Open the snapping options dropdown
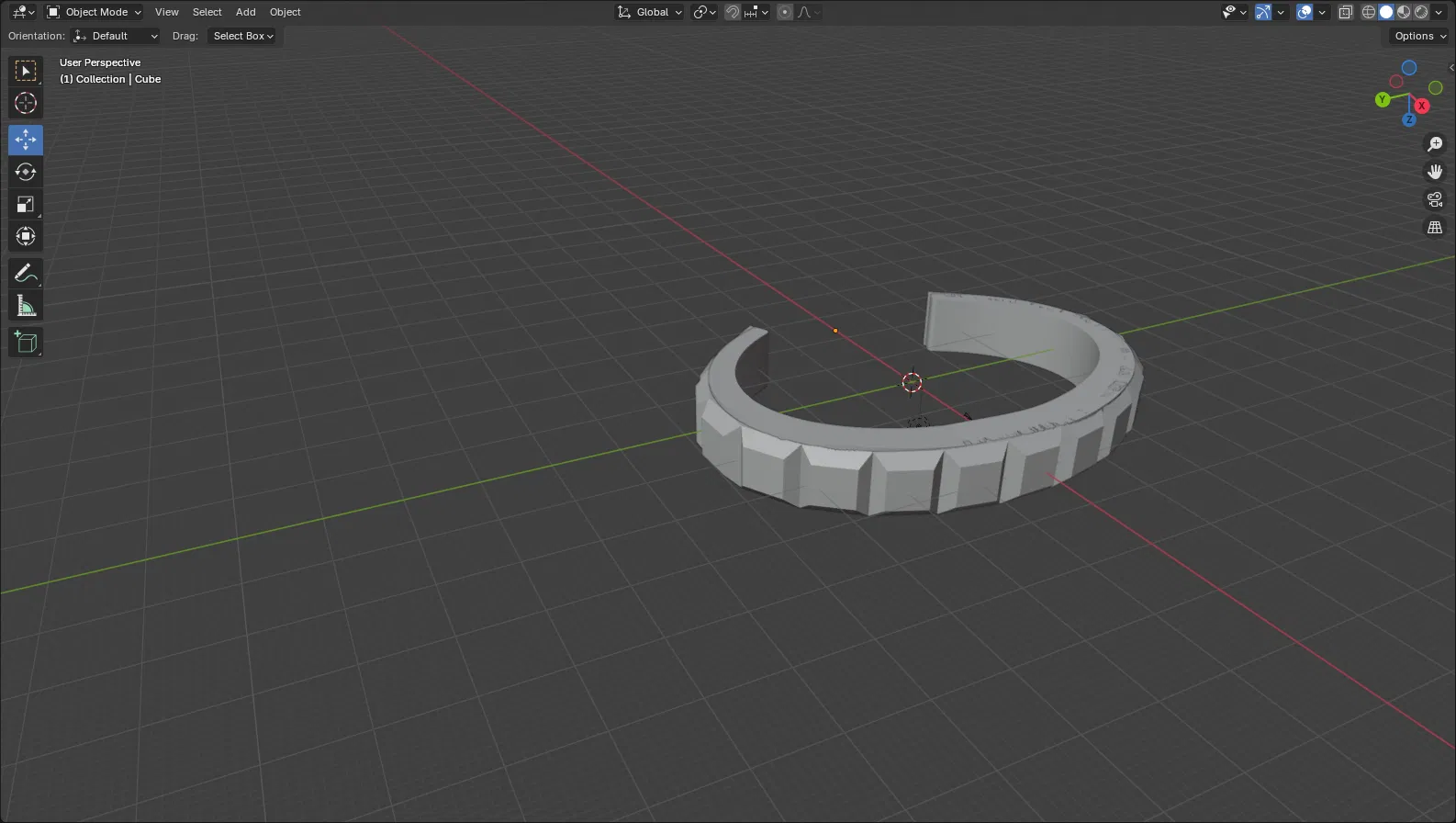 pyautogui.click(x=757, y=12)
